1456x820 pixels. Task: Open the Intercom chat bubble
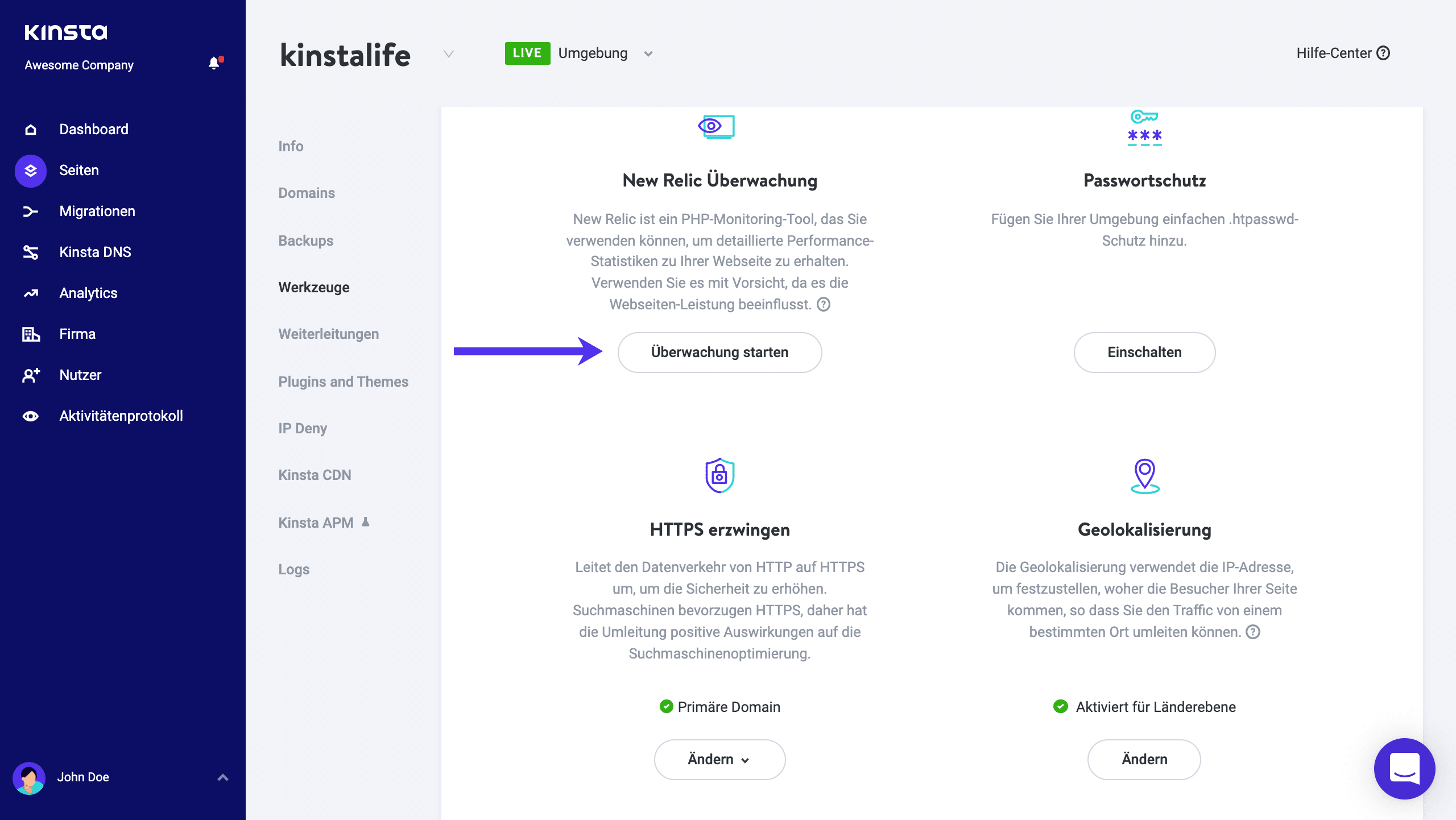point(1404,769)
